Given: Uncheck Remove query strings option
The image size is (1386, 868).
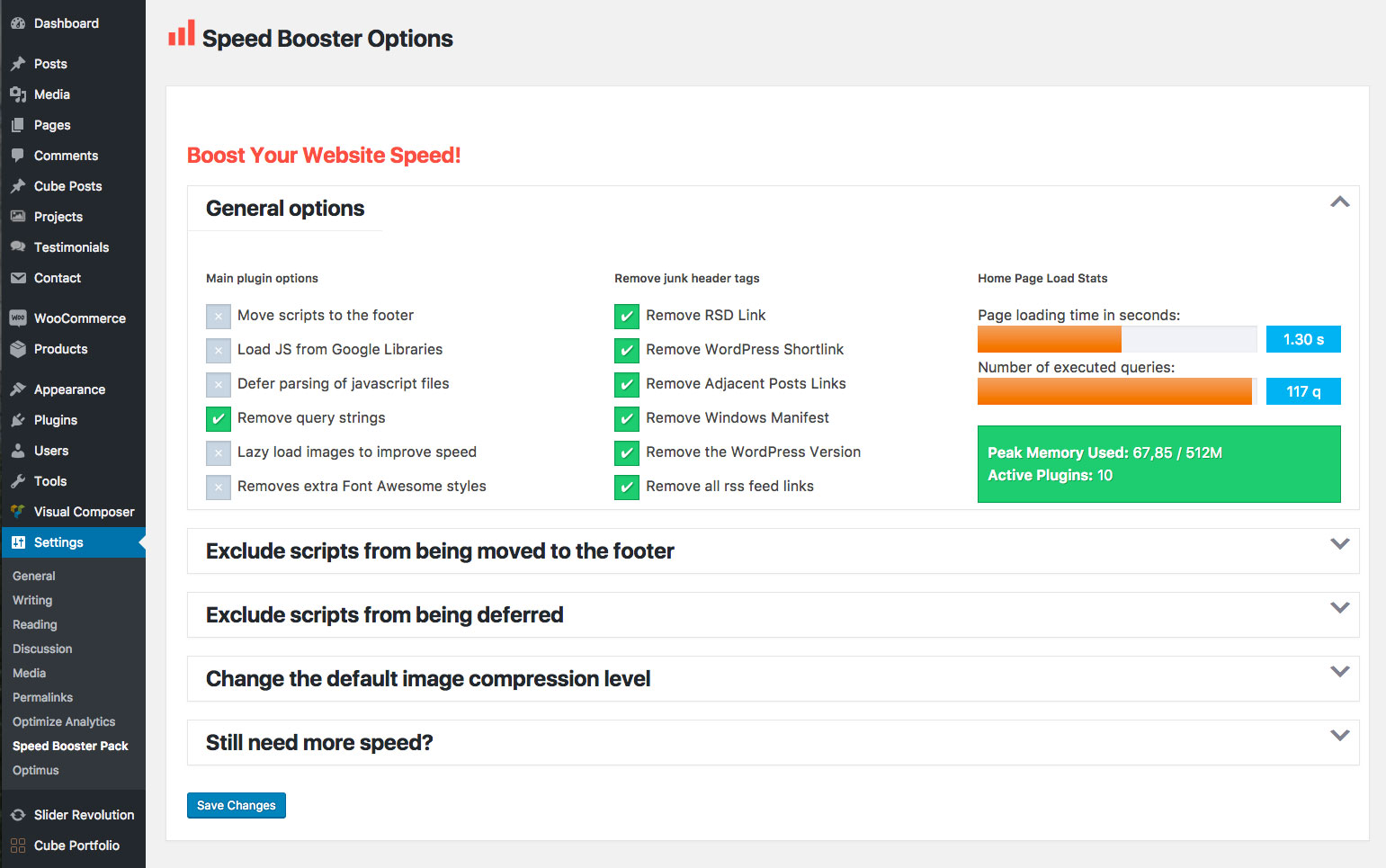Looking at the screenshot, I should (x=219, y=419).
